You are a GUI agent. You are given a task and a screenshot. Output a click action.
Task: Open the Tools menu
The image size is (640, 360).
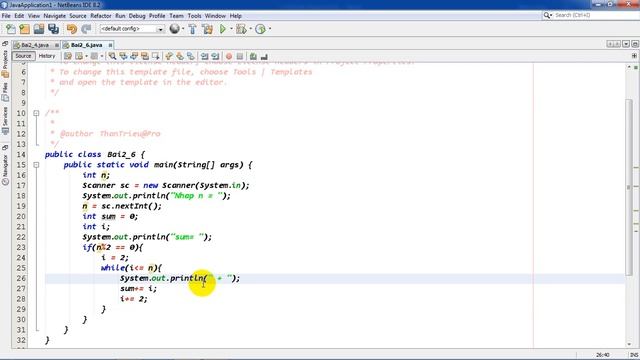194,16
